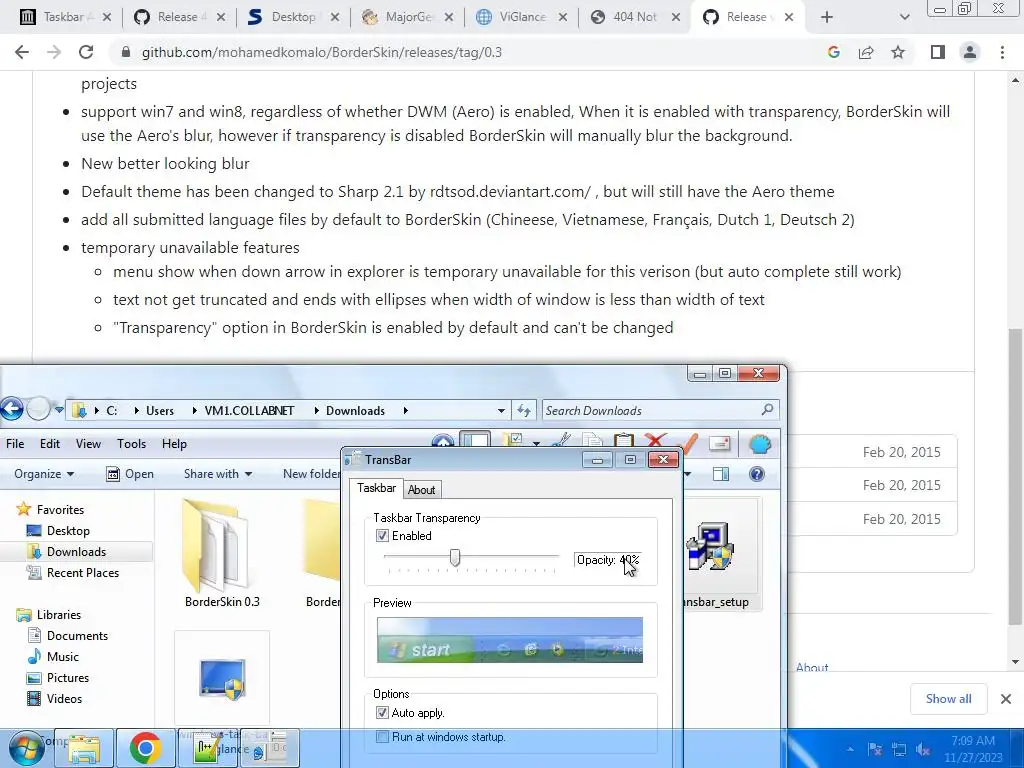Click Show all downloads button

point(948,699)
